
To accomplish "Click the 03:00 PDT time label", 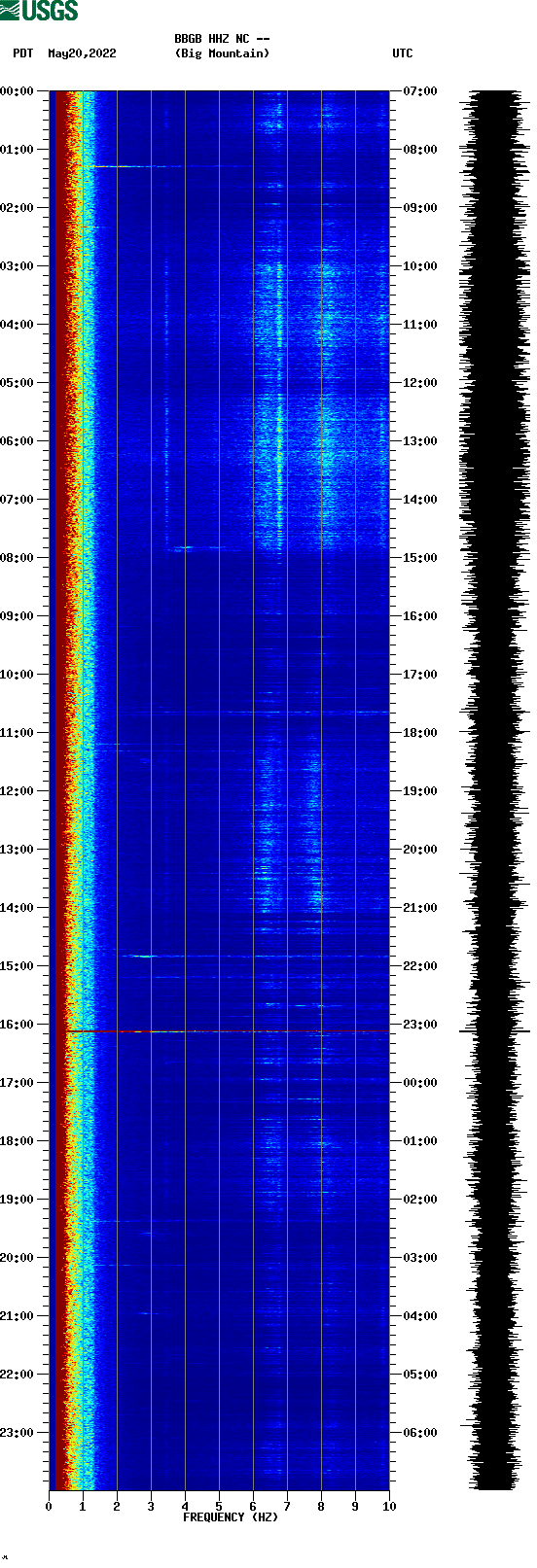I will click(x=17, y=266).
